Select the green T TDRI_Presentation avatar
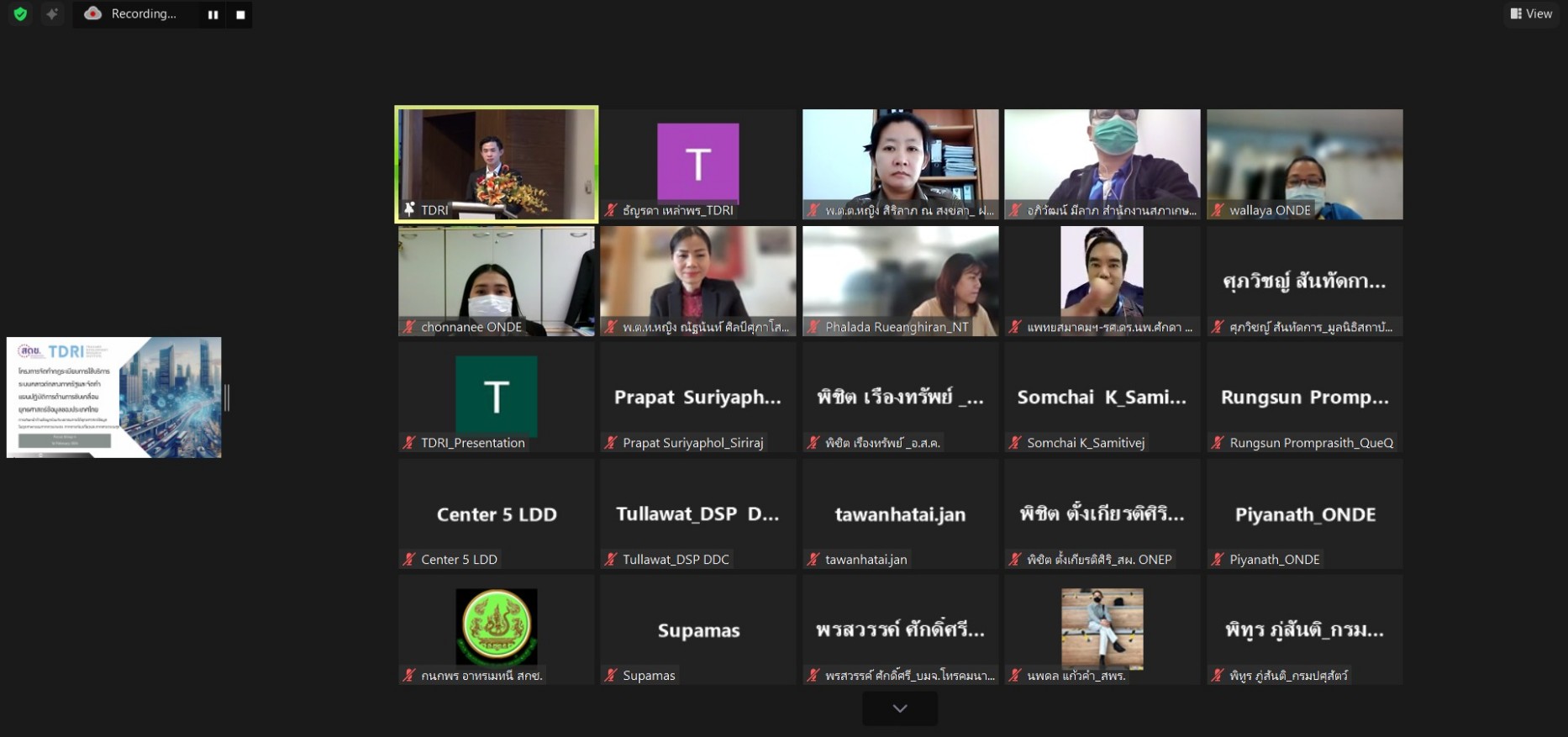This screenshot has height=737, width=1568. click(496, 396)
